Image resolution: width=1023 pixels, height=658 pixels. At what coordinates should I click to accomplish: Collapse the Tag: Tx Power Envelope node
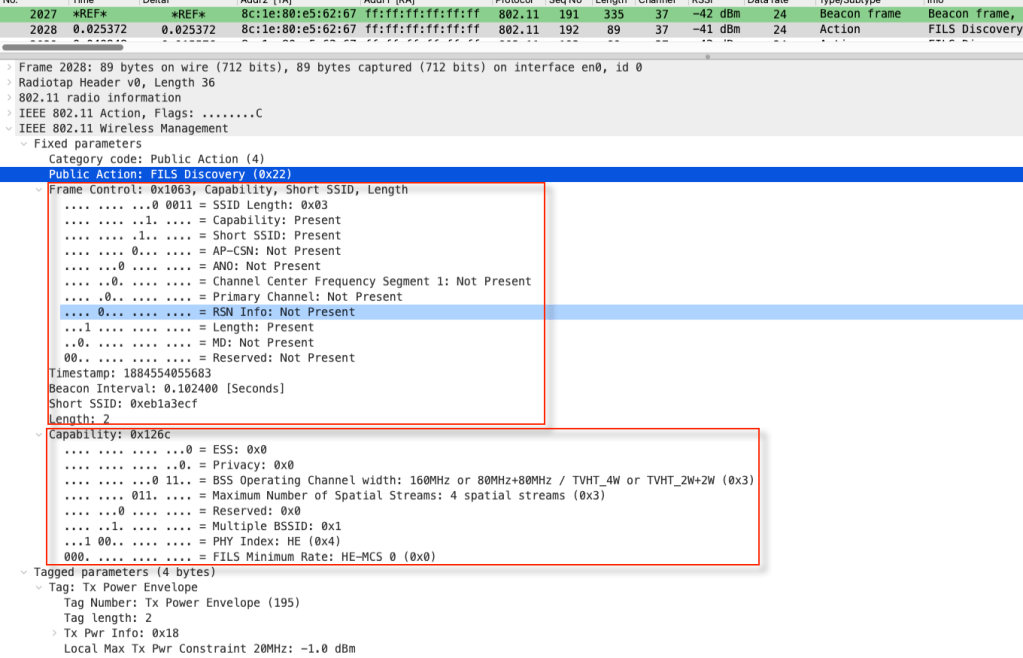(40, 587)
